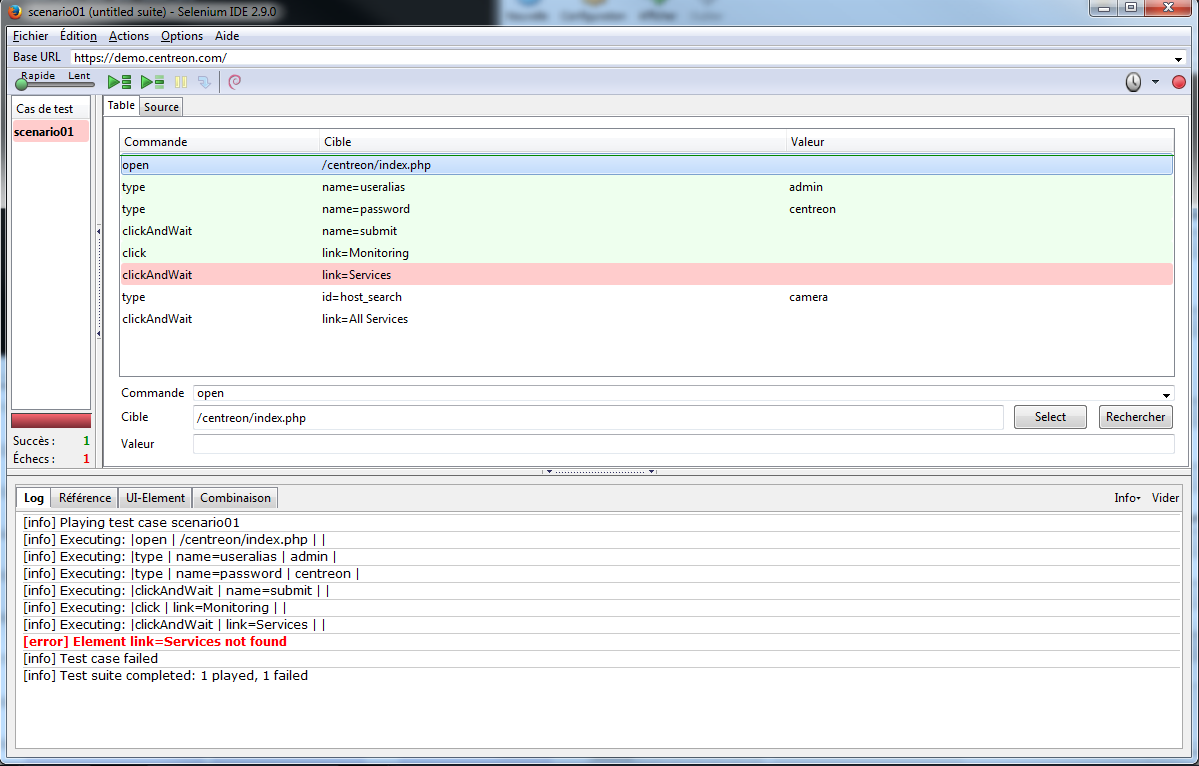This screenshot has height=766, width=1199.
Task: Click the Rechercher button
Action: click(1136, 417)
